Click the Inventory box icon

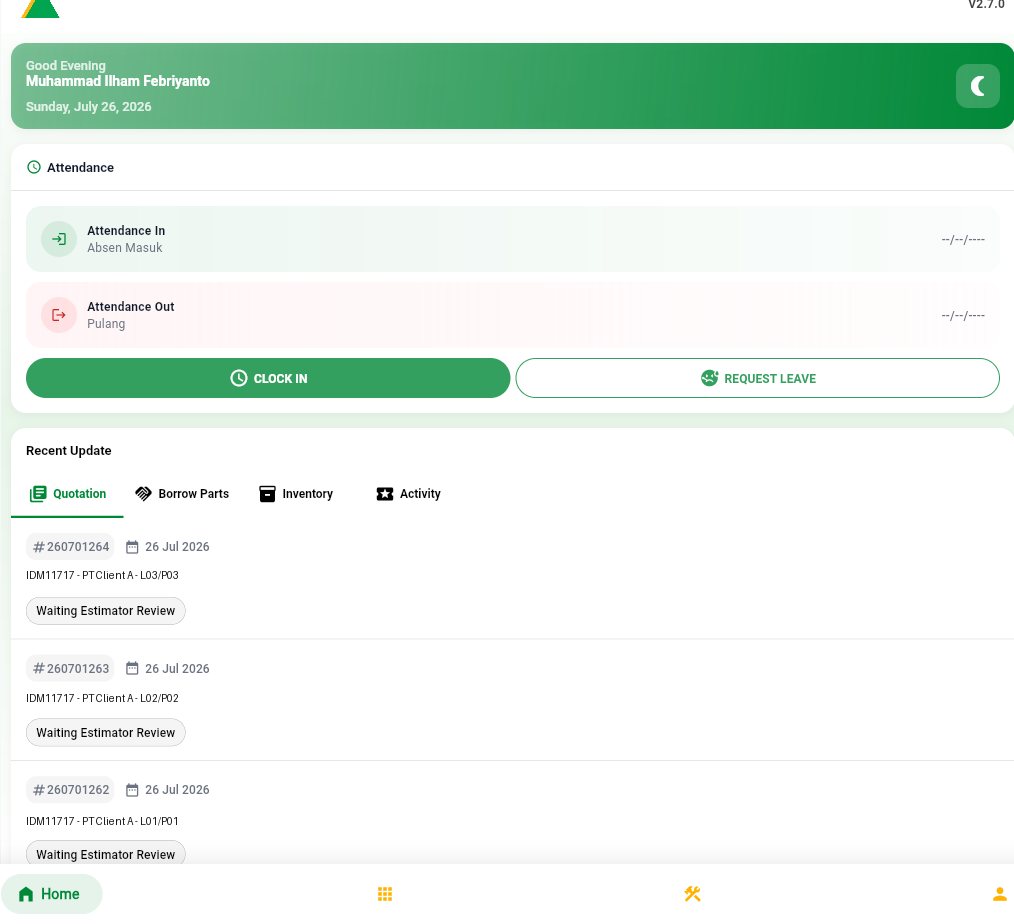click(267, 494)
